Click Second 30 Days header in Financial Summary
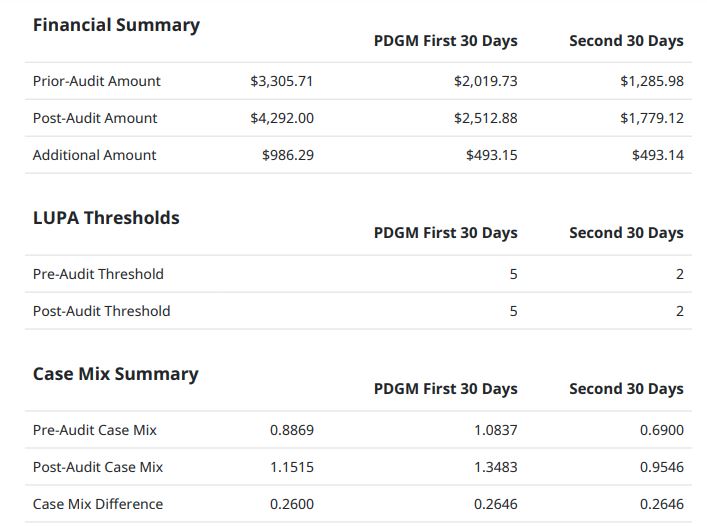707x526 pixels. click(x=626, y=41)
